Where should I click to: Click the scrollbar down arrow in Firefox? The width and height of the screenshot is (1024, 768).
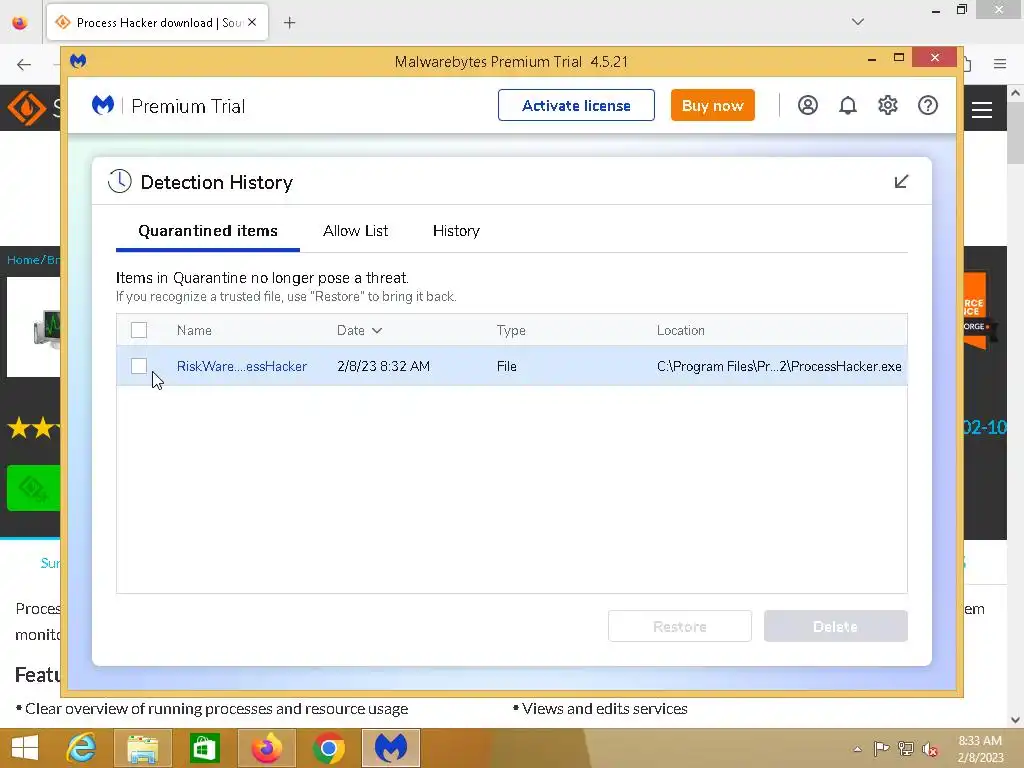1016,720
